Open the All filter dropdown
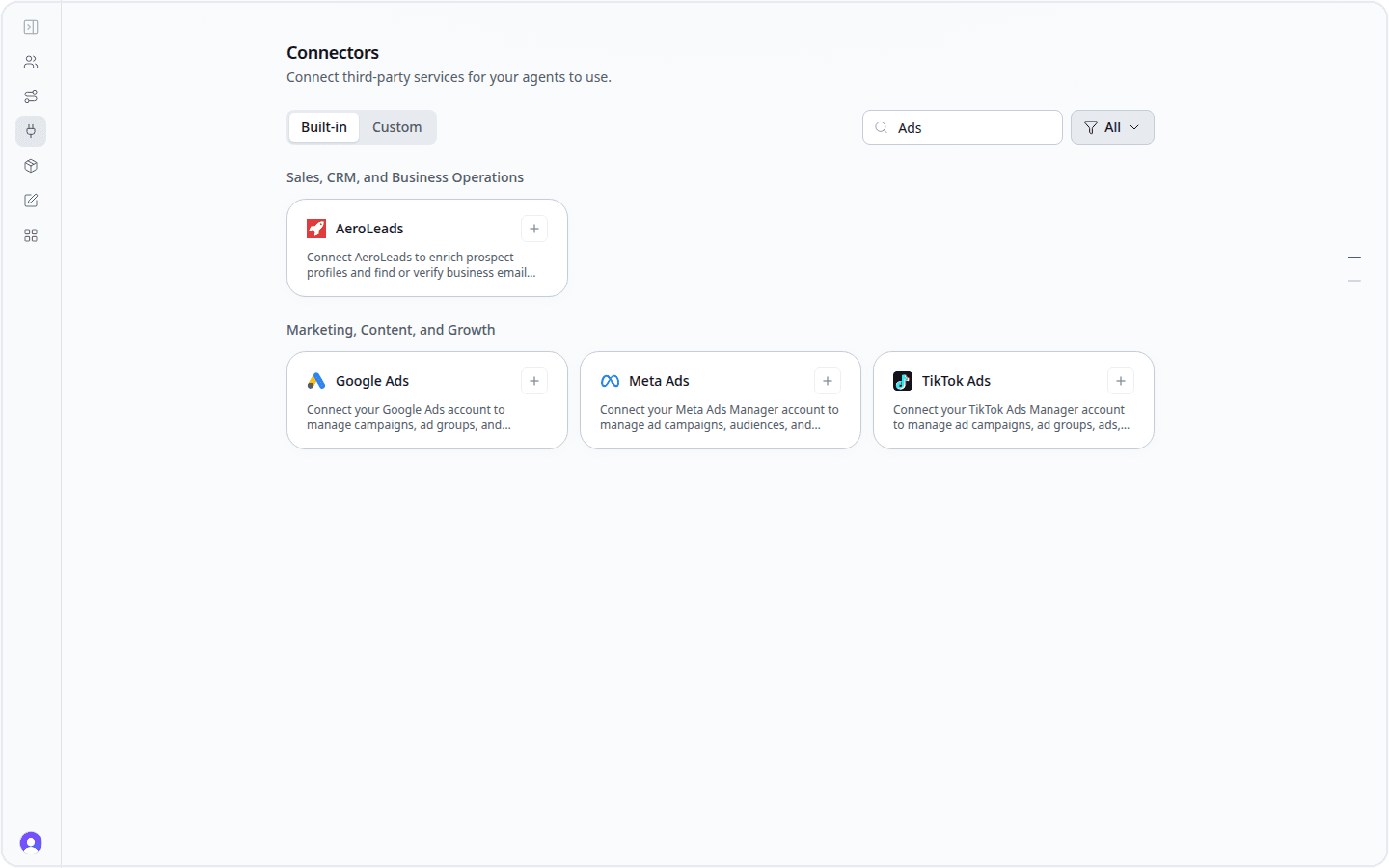The width and height of the screenshot is (1389, 868). click(x=1112, y=127)
